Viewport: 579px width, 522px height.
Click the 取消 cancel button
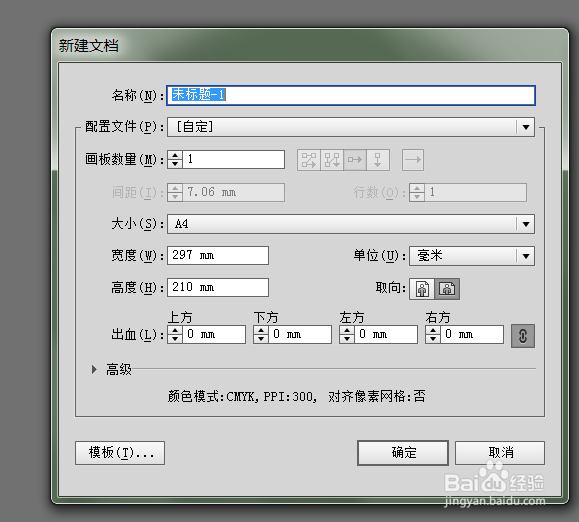click(x=500, y=453)
